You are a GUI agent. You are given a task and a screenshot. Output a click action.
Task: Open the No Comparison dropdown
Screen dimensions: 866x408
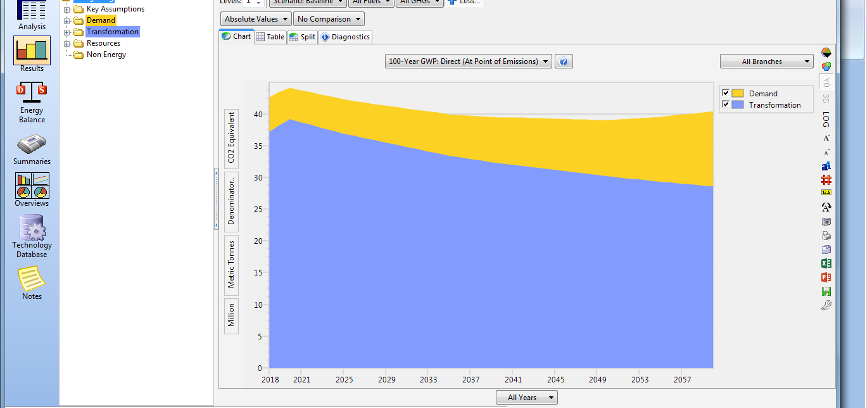click(x=329, y=19)
